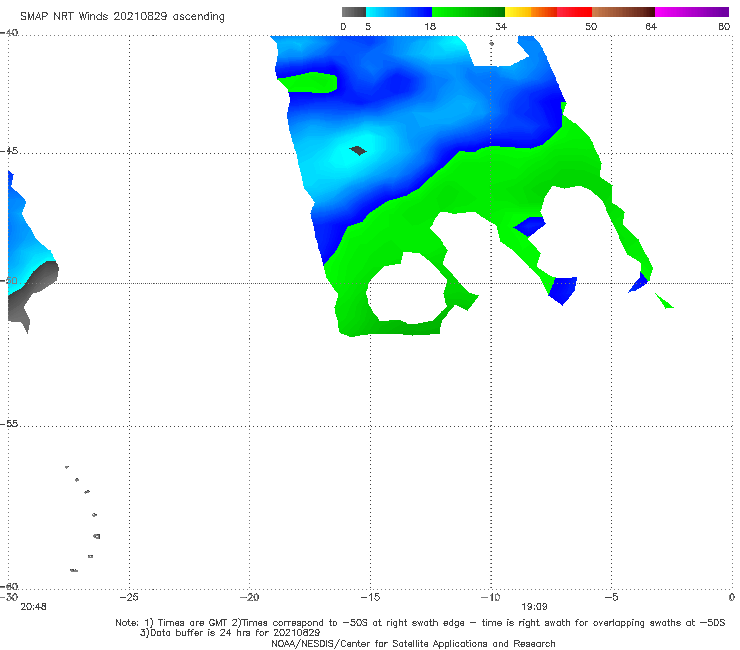Click the '64' label under the color bar
Screen dimensions: 740x650
(651, 26)
